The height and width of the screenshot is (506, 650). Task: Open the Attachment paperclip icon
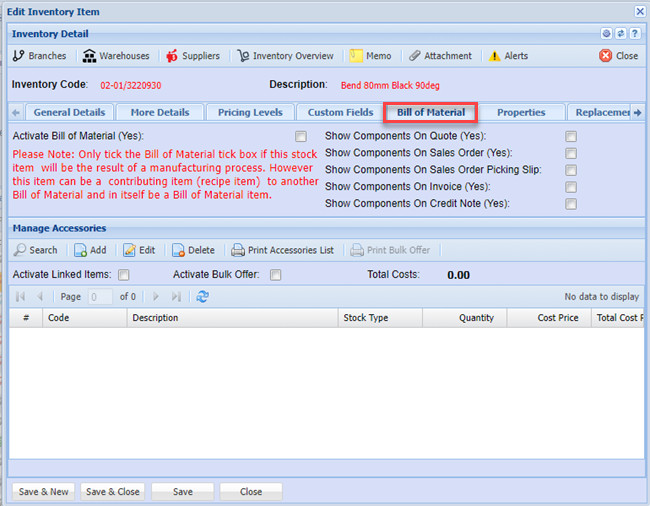414,56
